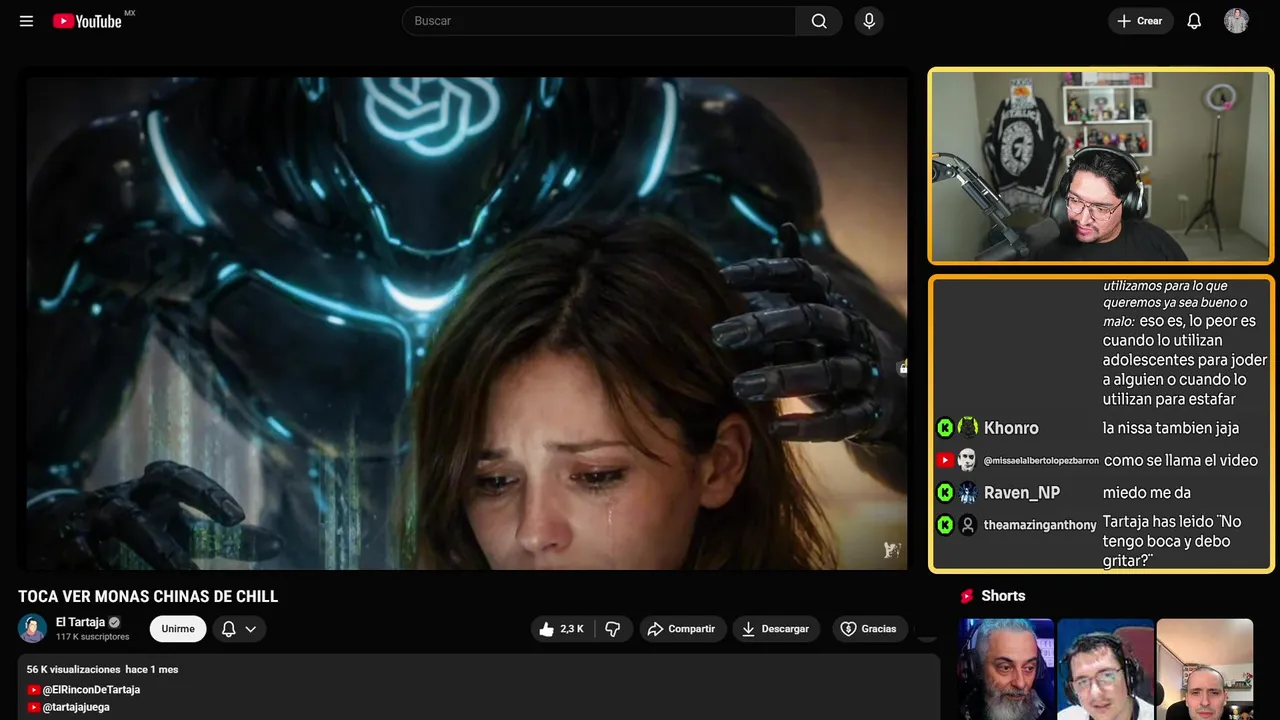Image resolution: width=1280 pixels, height=720 pixels.
Task: Open the first Shorts thumbnail, bearded man
Action: [1006, 669]
